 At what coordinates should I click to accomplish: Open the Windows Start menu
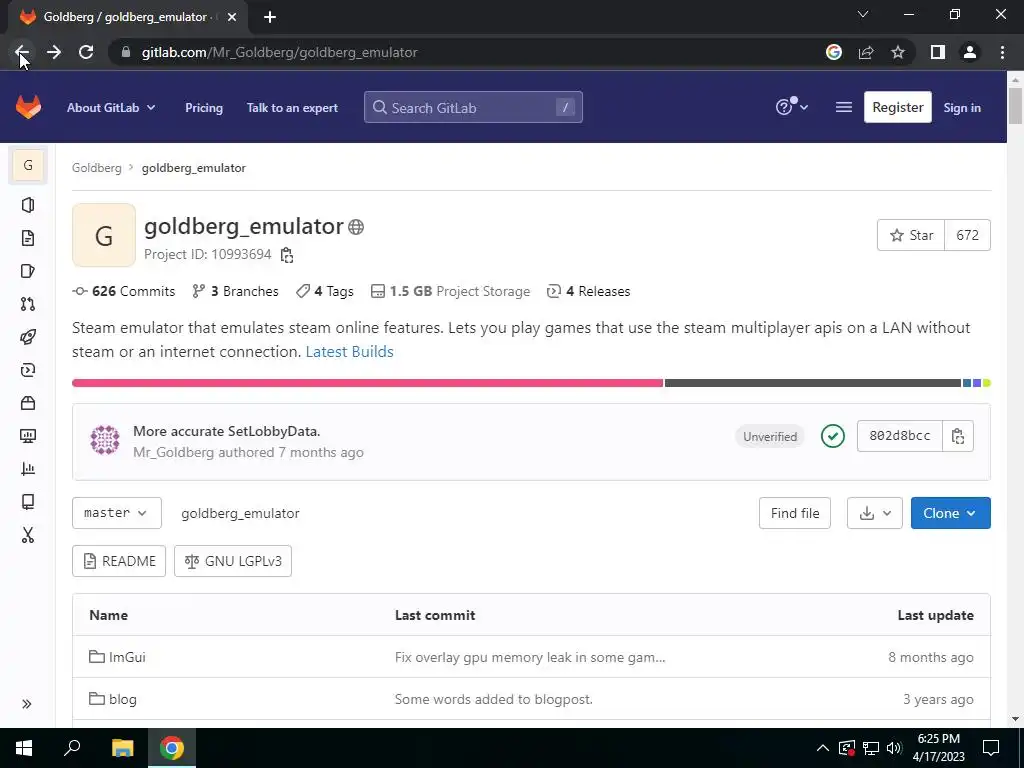24,748
